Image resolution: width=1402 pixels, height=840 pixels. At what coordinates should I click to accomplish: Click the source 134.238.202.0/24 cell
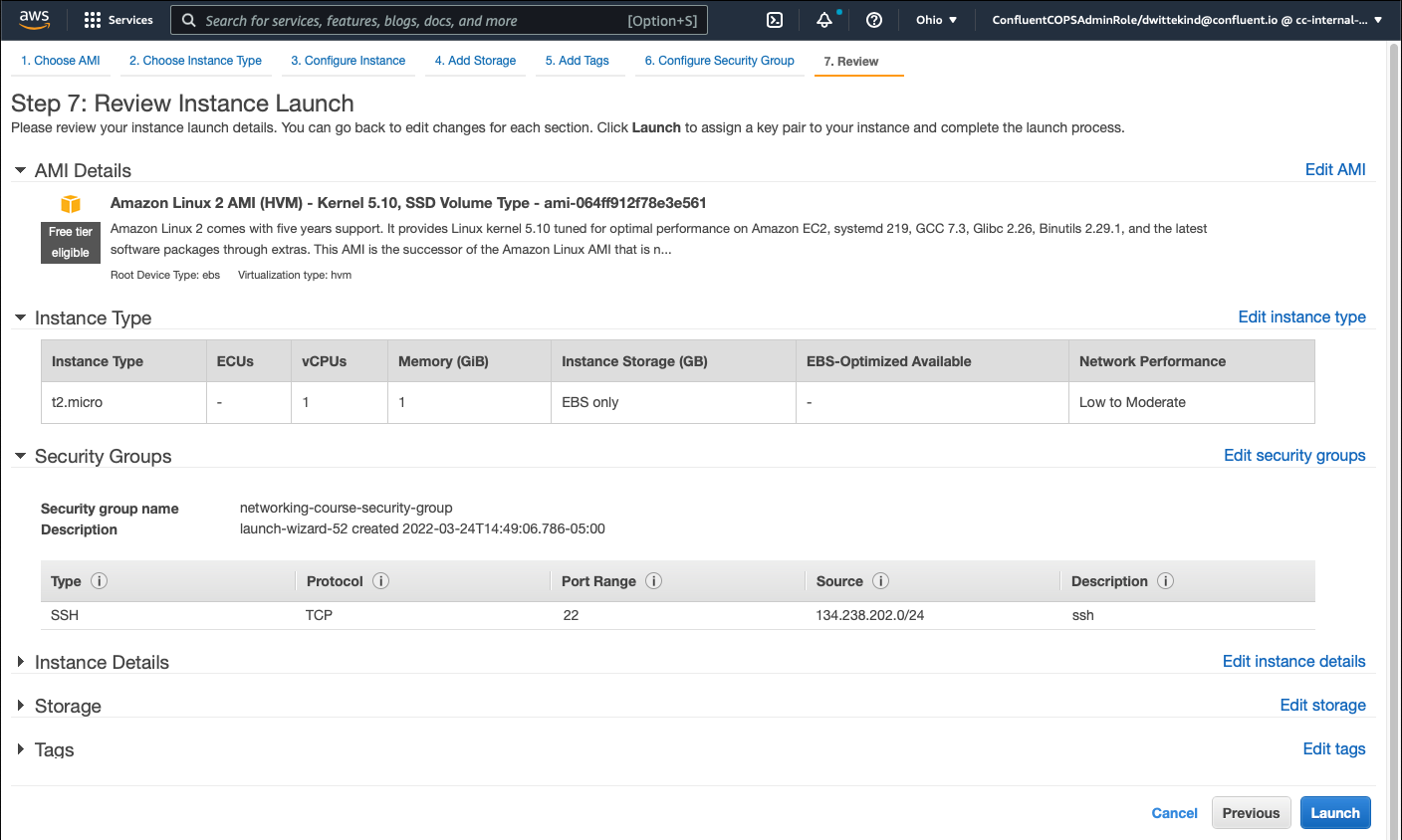[x=870, y=615]
